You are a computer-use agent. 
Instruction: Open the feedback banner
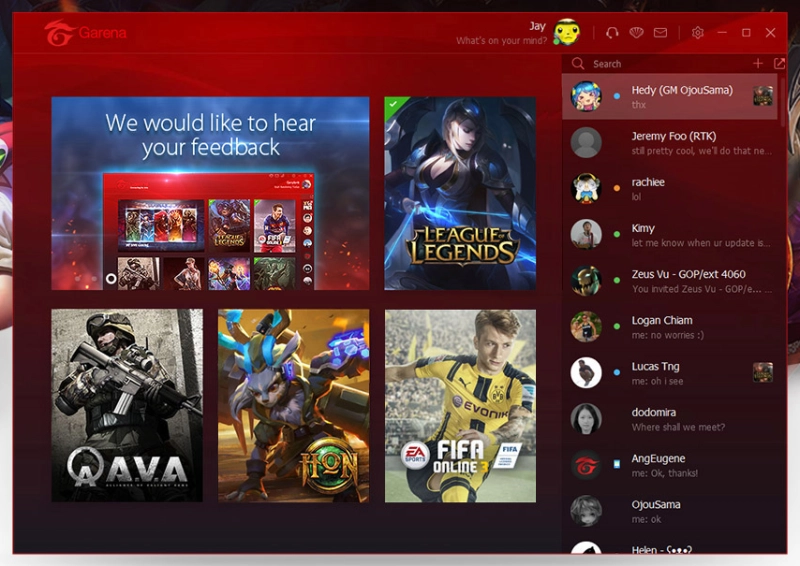[x=210, y=193]
